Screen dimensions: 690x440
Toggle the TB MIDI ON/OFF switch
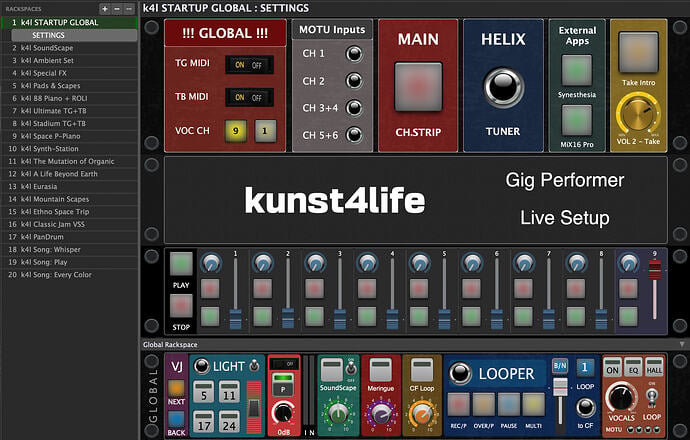(249, 97)
